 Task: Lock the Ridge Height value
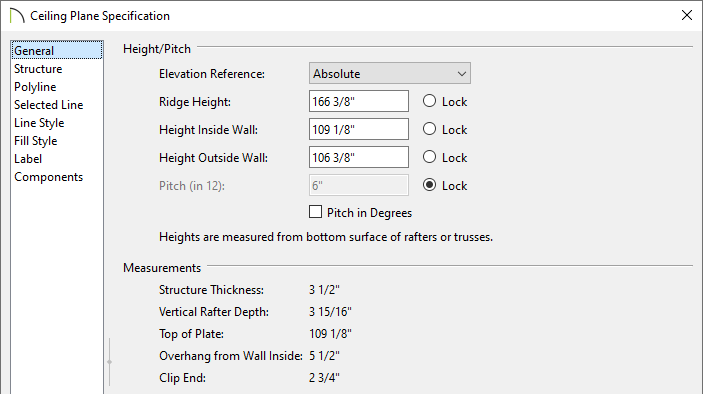tap(429, 101)
